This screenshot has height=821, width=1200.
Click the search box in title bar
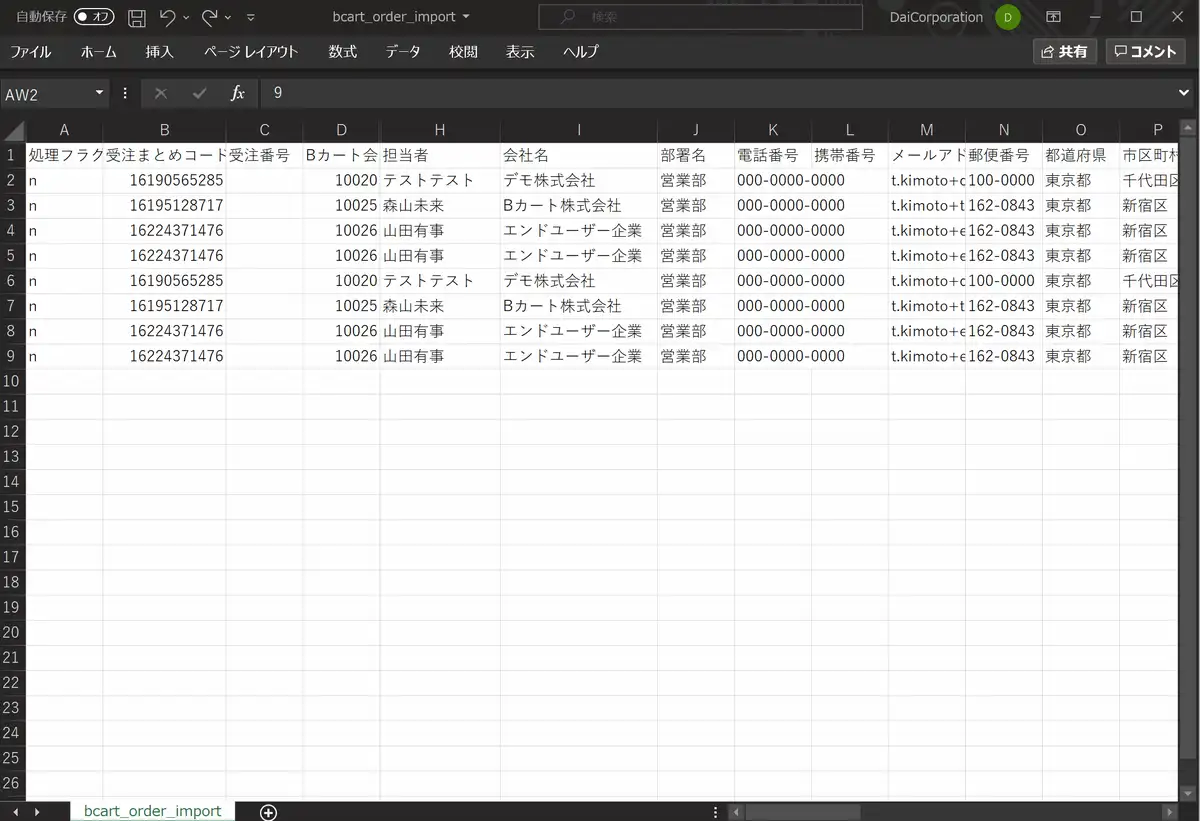point(700,17)
